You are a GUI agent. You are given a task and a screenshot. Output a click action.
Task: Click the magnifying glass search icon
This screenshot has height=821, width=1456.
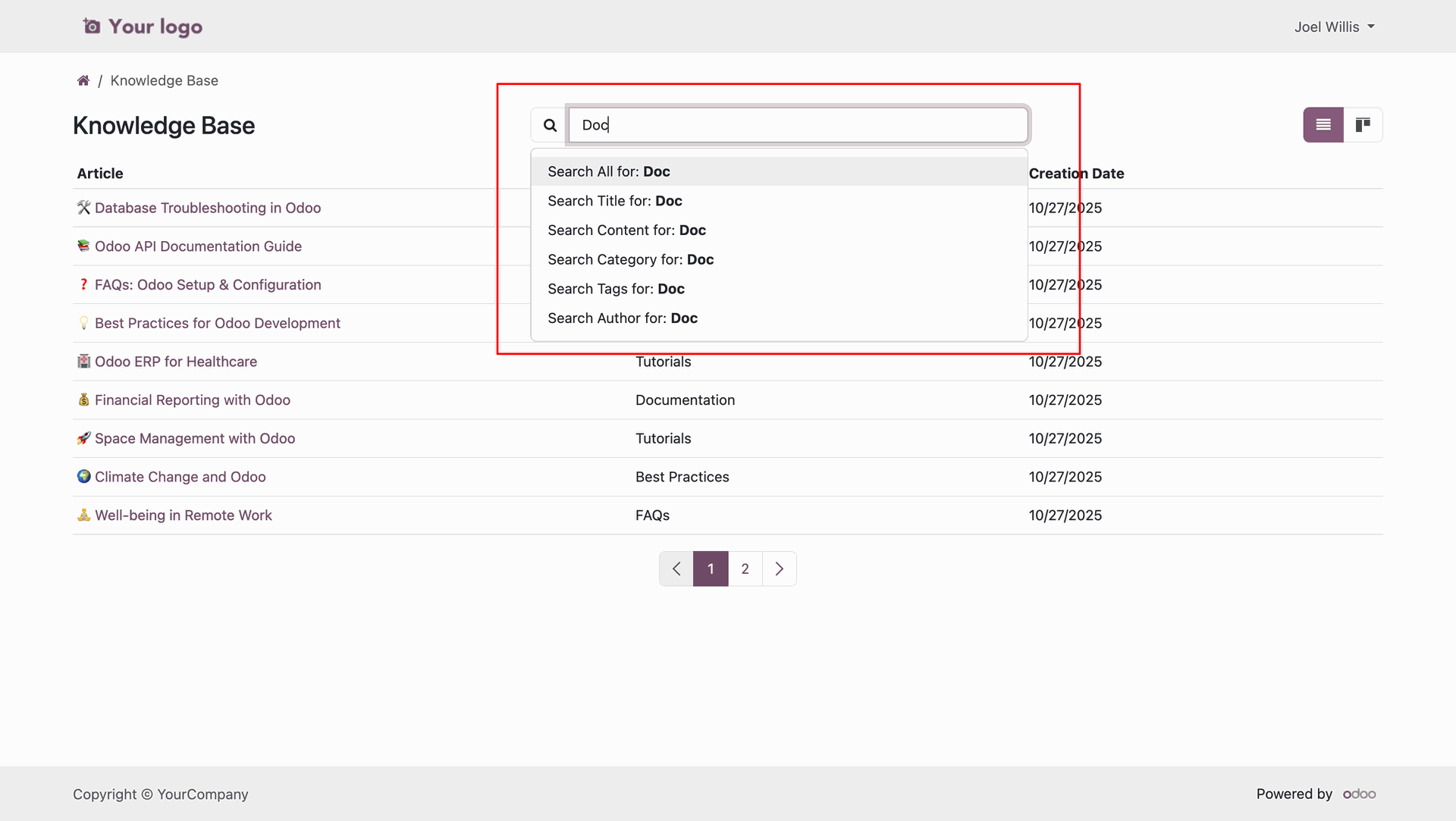[550, 125]
